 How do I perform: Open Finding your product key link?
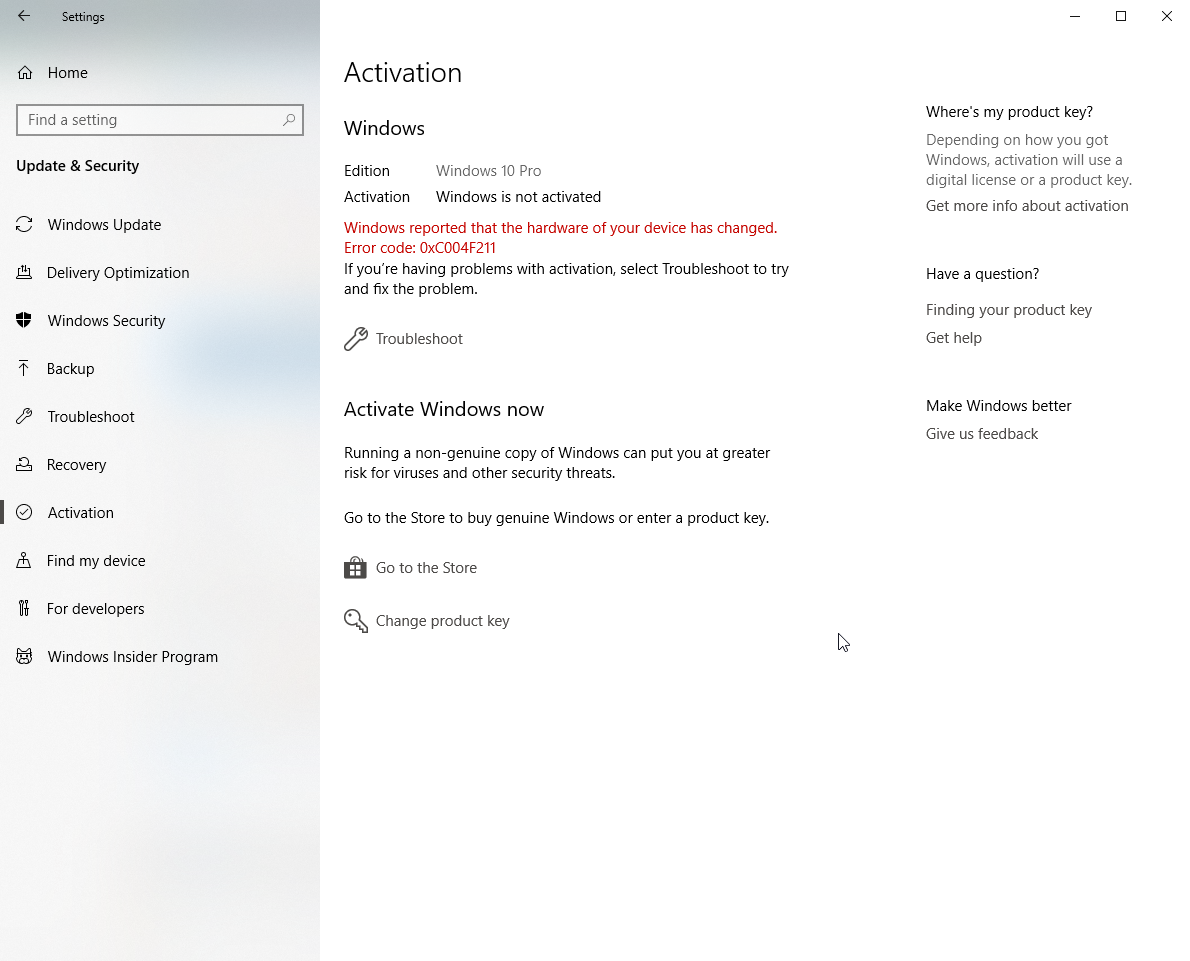pyautogui.click(x=1009, y=310)
